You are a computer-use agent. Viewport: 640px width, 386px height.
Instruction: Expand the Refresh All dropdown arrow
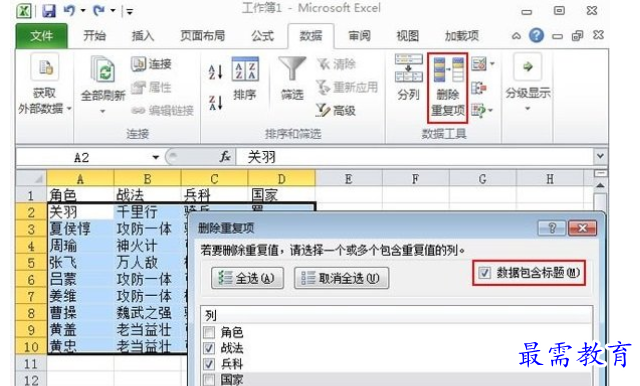(x=102, y=111)
